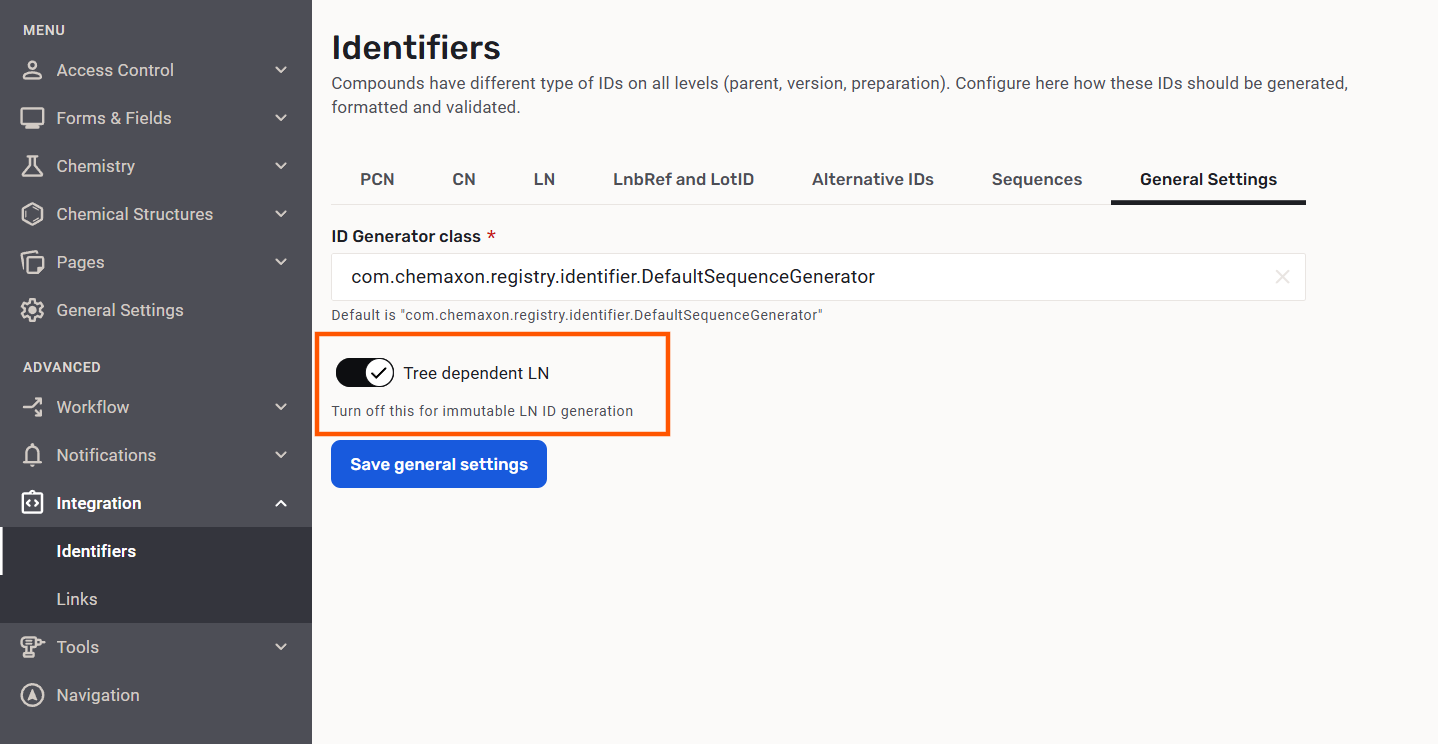Image resolution: width=1438 pixels, height=744 pixels.
Task: Click Save general settings button
Action: pos(438,464)
